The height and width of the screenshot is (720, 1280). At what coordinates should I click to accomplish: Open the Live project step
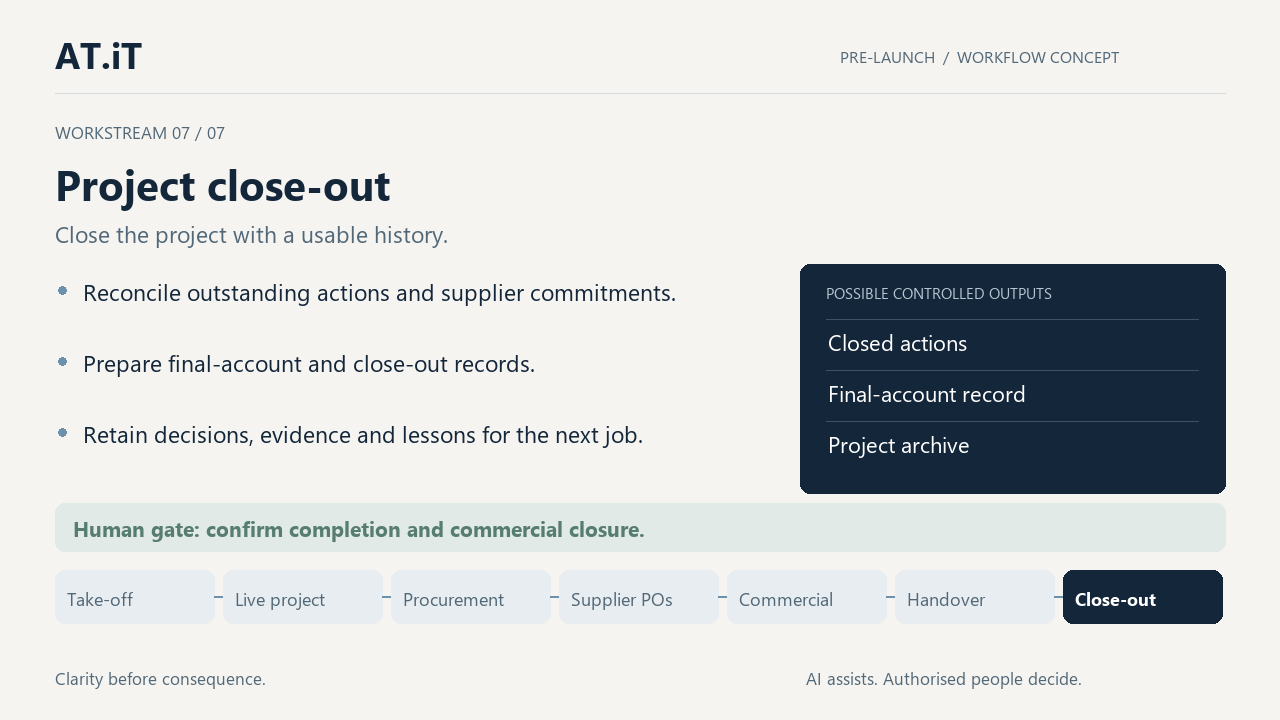pos(303,597)
